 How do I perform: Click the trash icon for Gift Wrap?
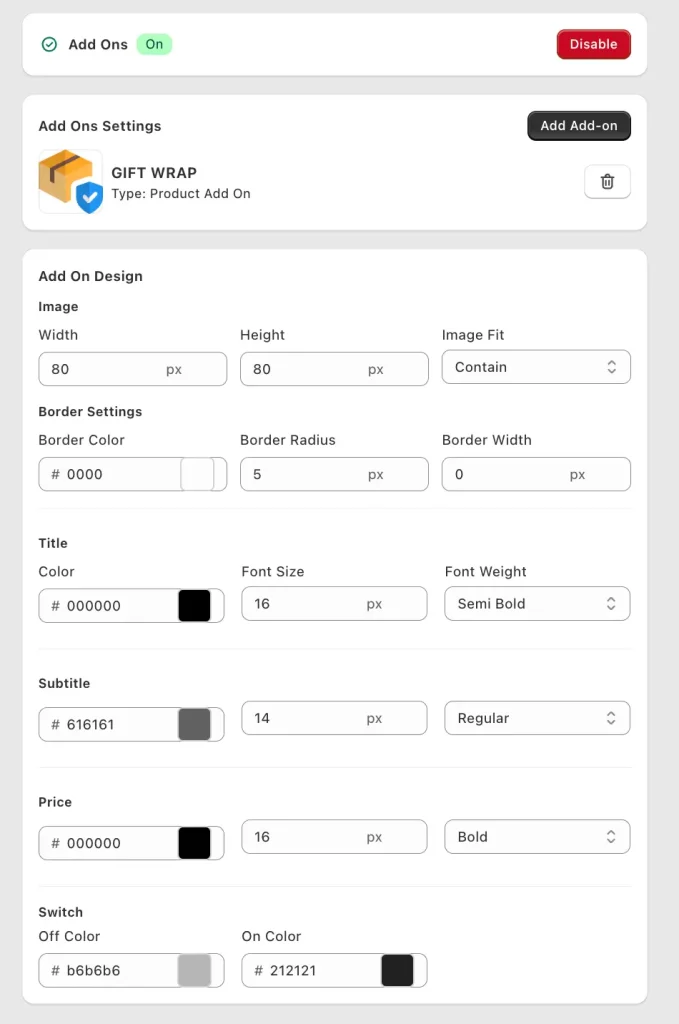point(607,182)
